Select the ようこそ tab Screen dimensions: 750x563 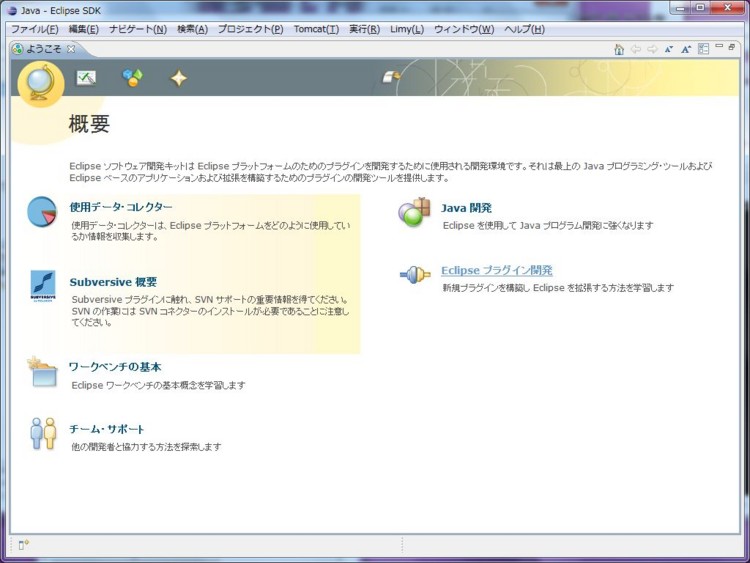click(43, 49)
